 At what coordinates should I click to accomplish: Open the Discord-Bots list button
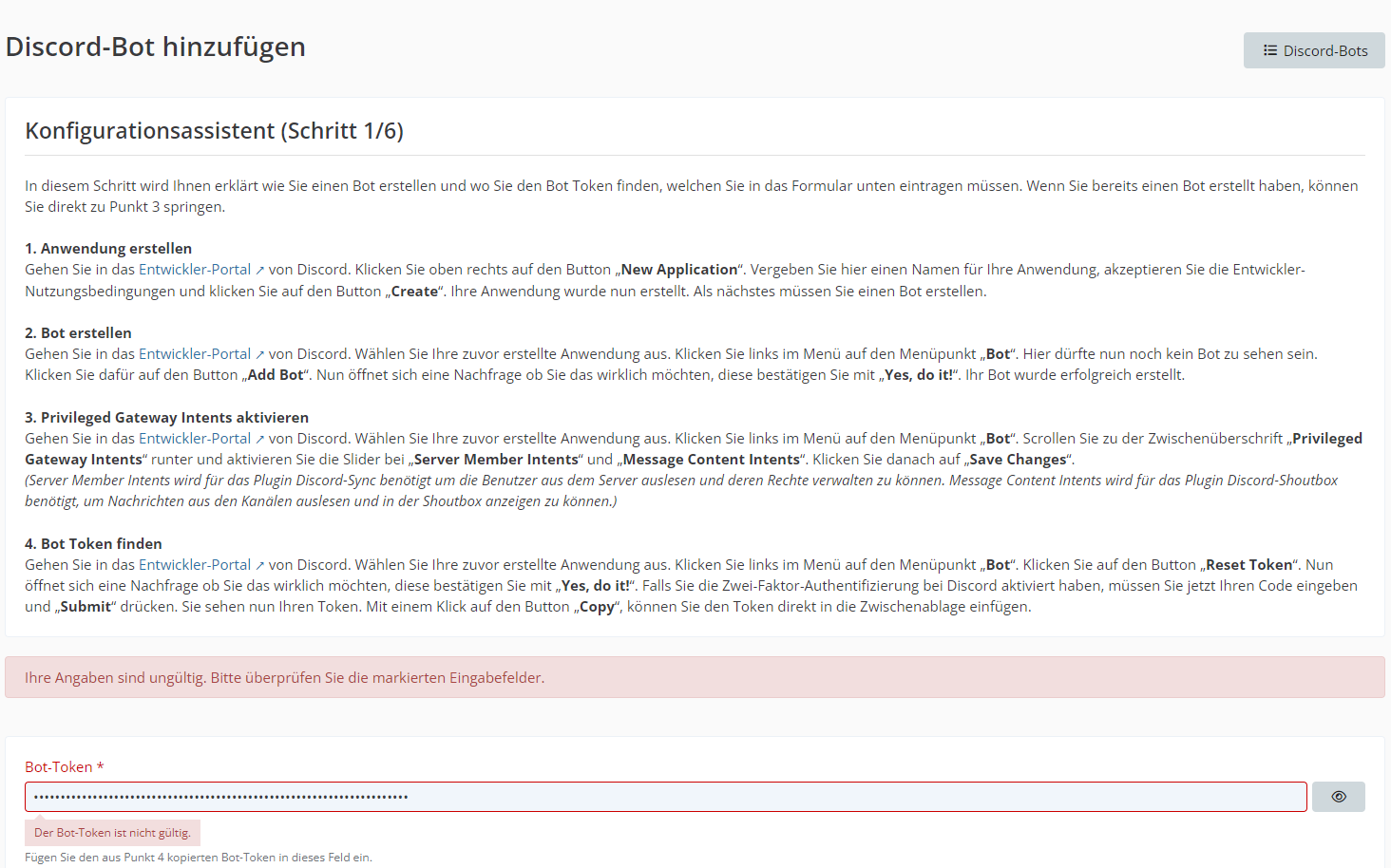1314,50
